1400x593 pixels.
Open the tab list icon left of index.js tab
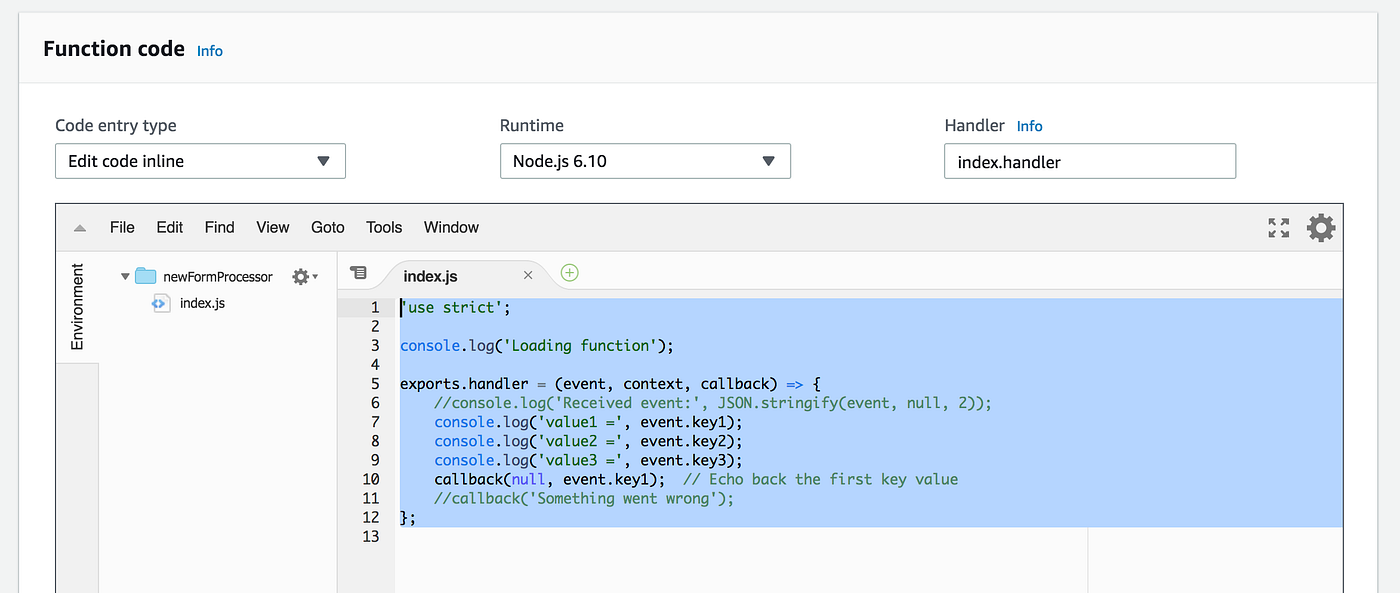[358, 272]
